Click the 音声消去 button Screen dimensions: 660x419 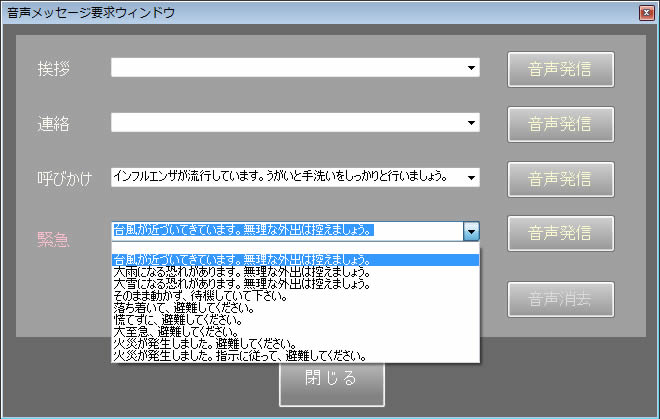[559, 298]
